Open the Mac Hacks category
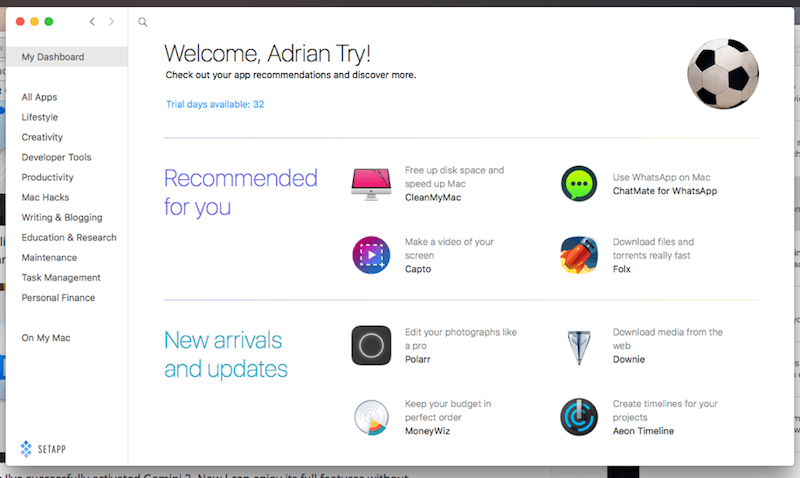The width and height of the screenshot is (800, 478). click(45, 197)
